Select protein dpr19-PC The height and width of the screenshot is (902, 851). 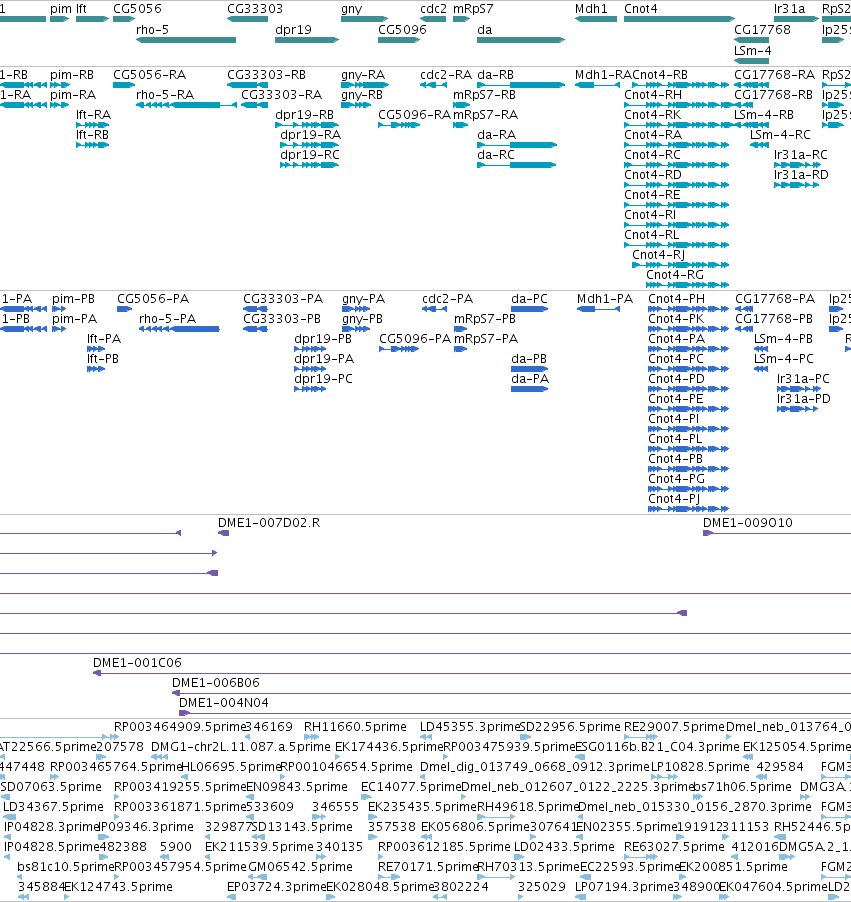(x=323, y=379)
